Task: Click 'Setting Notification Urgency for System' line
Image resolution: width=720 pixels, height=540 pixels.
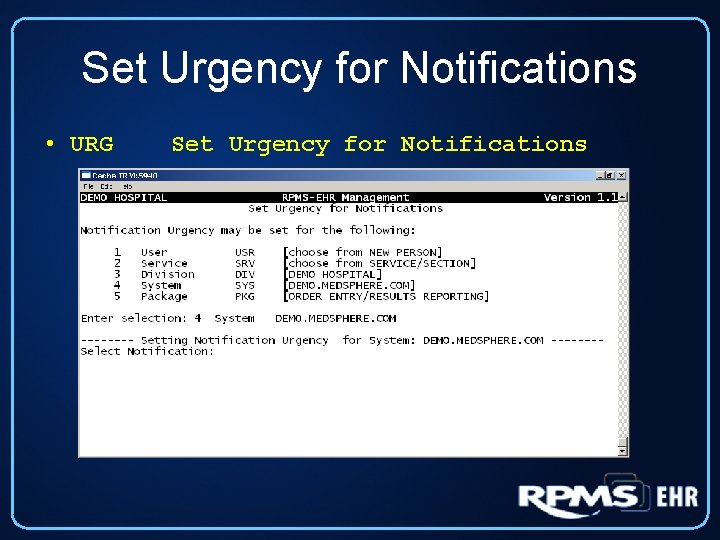Action: click(342, 341)
